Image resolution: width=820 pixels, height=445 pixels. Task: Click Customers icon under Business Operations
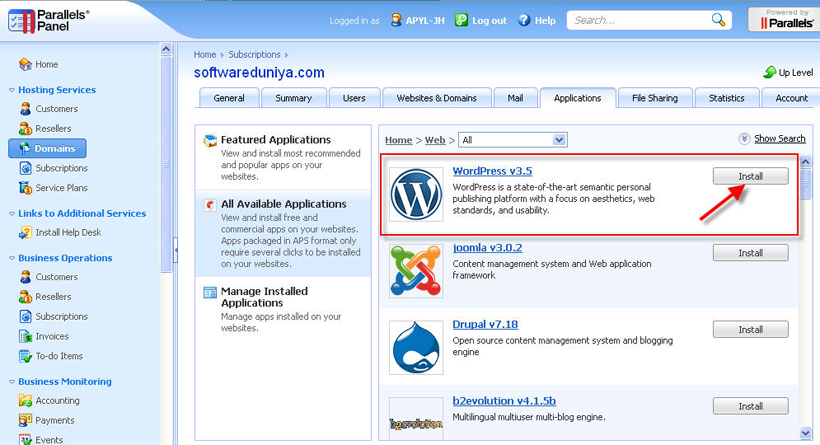(25, 277)
